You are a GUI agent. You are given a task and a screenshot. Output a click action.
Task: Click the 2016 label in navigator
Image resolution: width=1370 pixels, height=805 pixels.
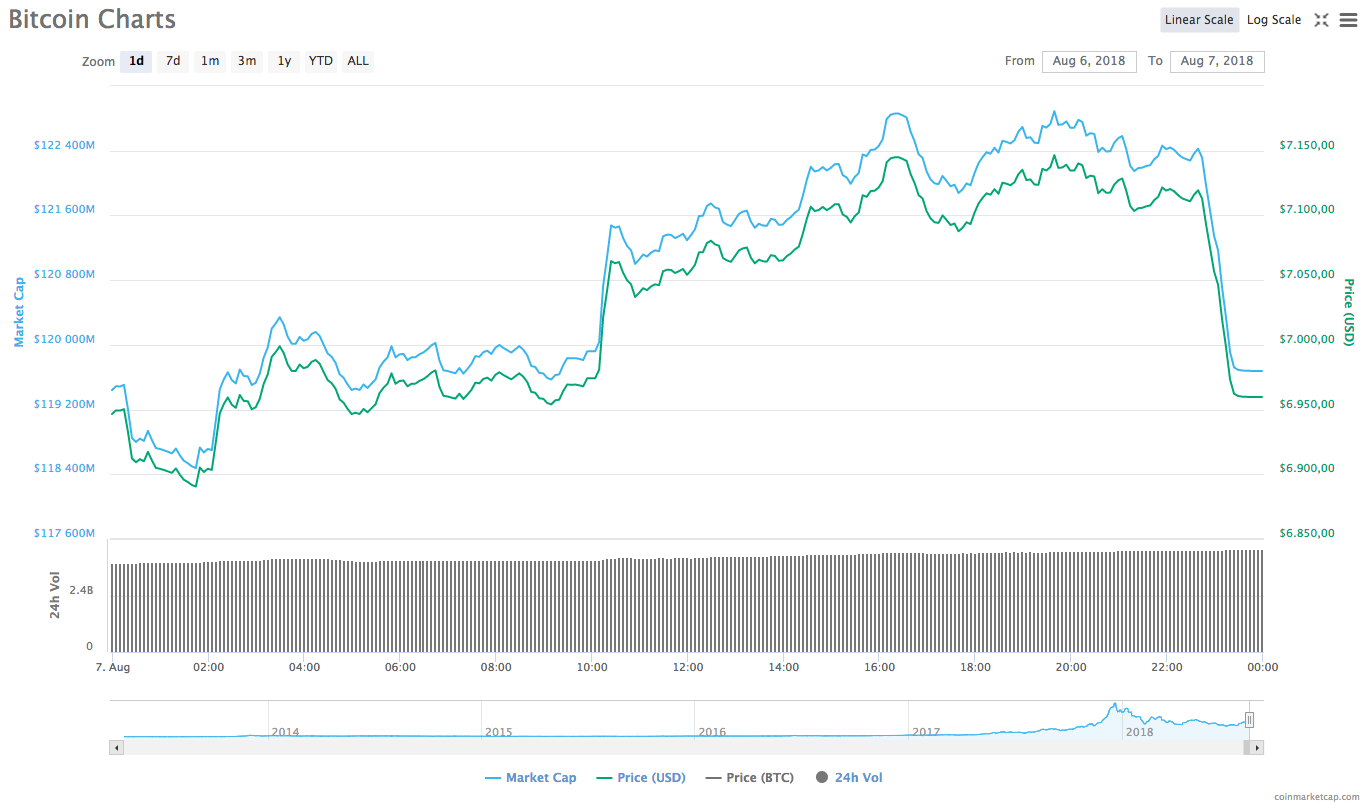(x=712, y=732)
